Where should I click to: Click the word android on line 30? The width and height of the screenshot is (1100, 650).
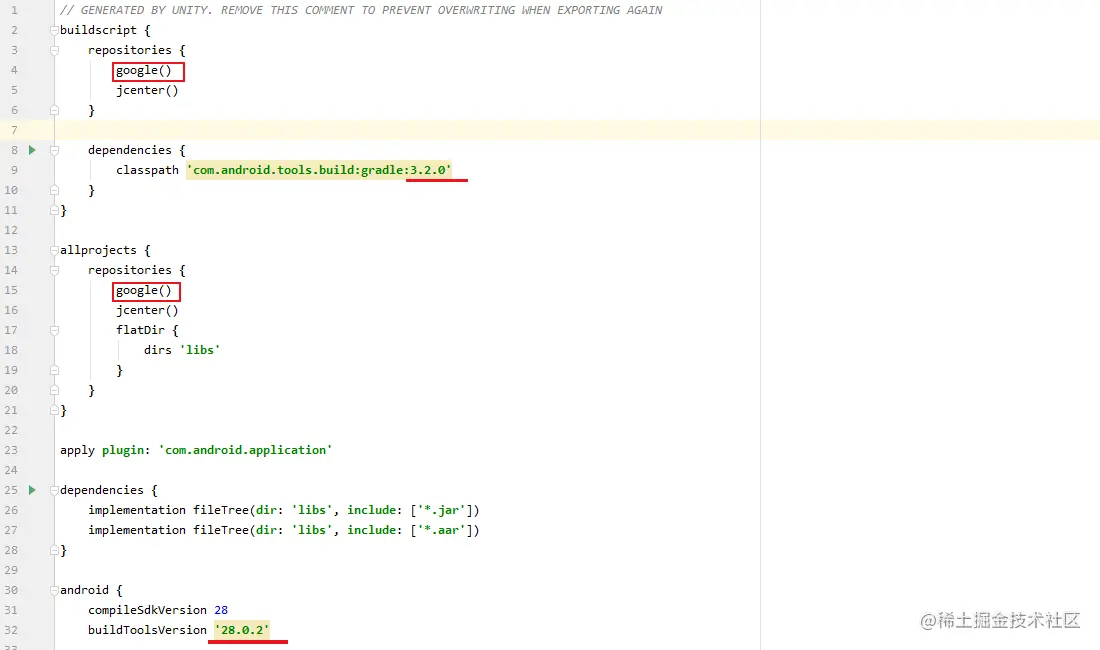pos(84,590)
